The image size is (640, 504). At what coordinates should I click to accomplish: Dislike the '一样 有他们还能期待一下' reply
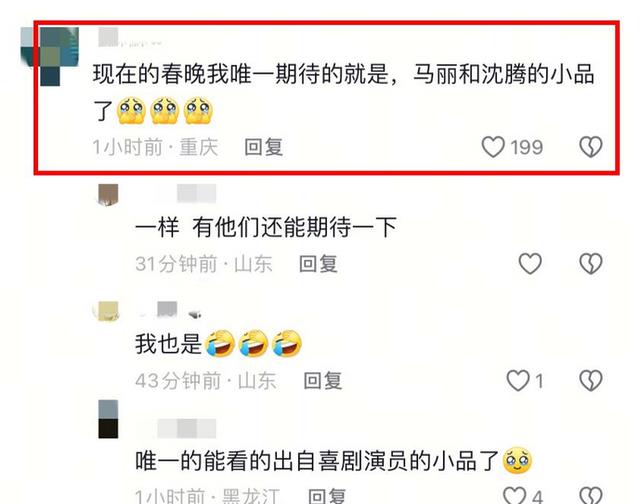[591, 264]
